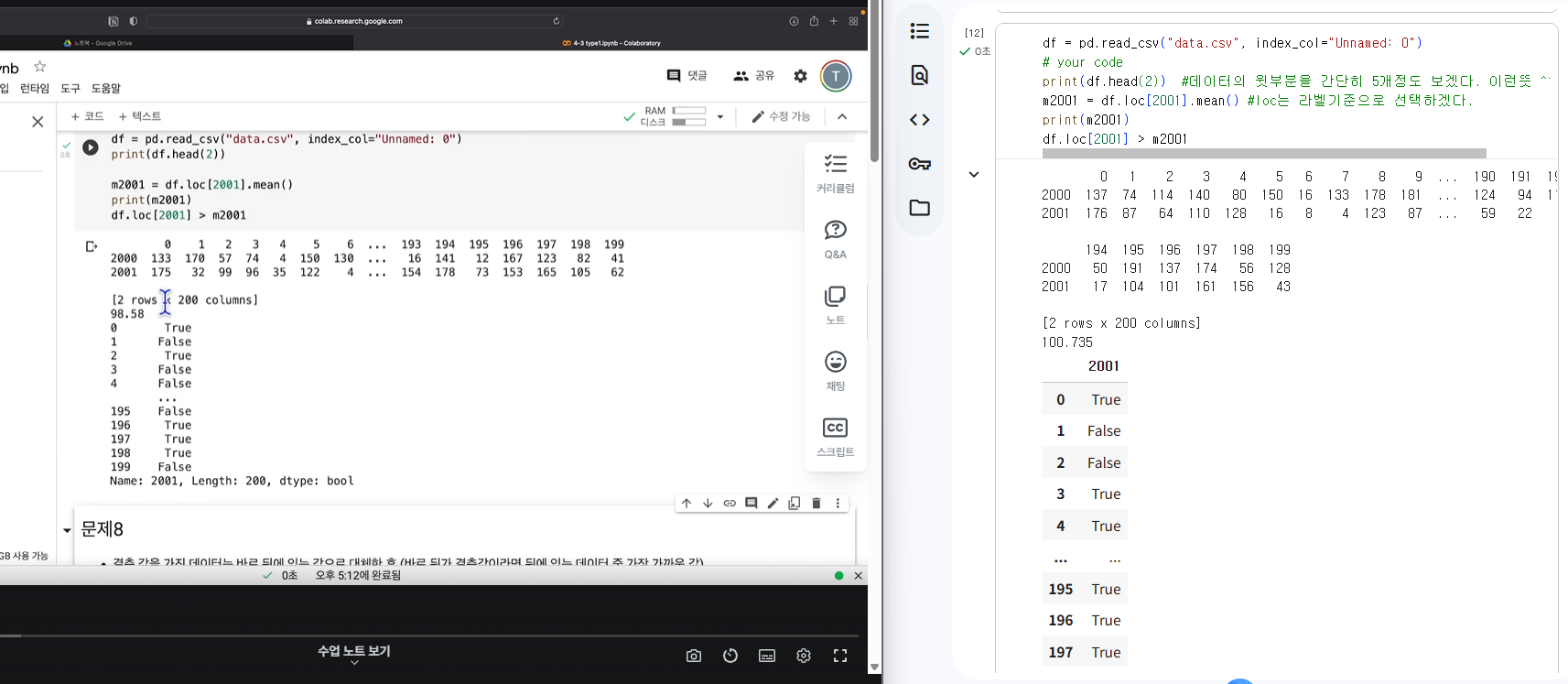
Task: Open the 스크립트 transcript panel
Action: [x=835, y=438]
